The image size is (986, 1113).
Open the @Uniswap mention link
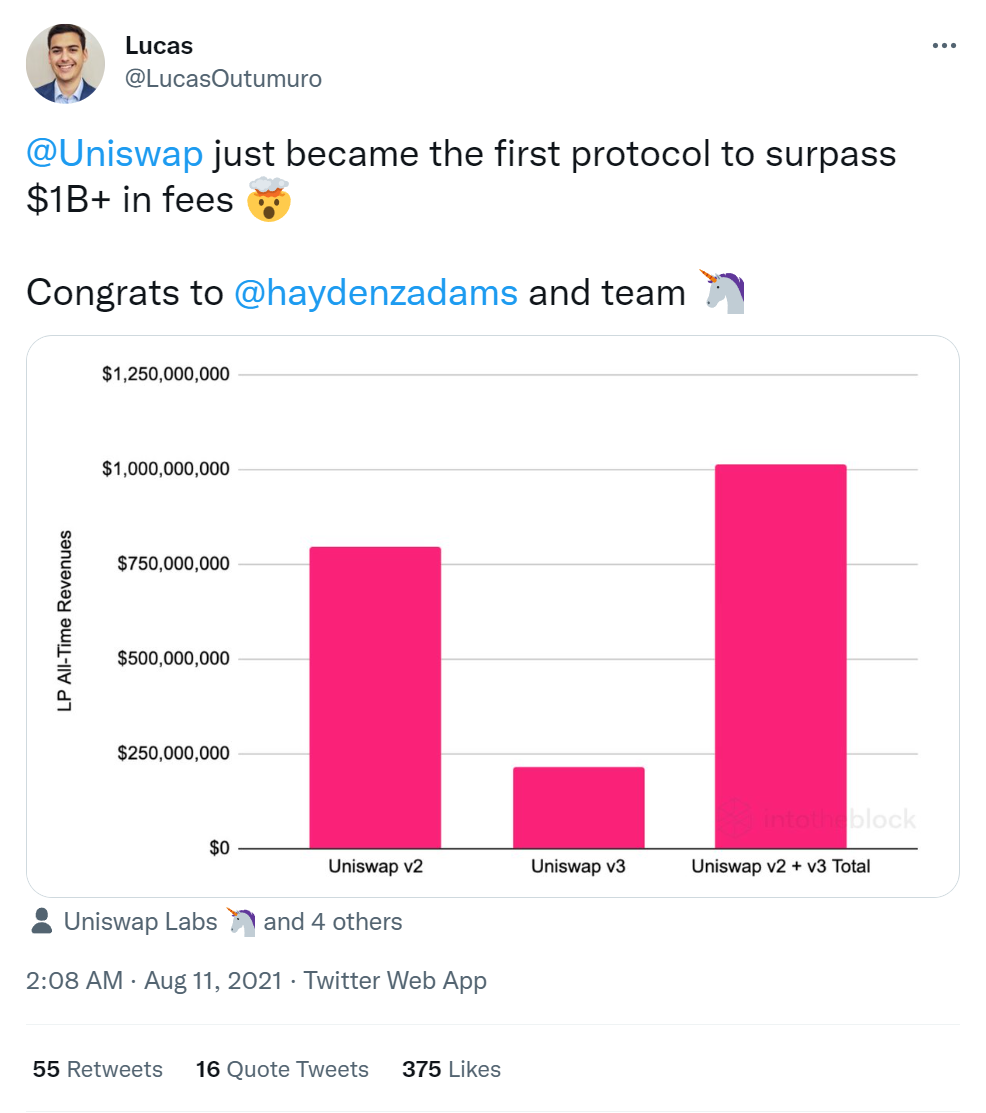114,154
